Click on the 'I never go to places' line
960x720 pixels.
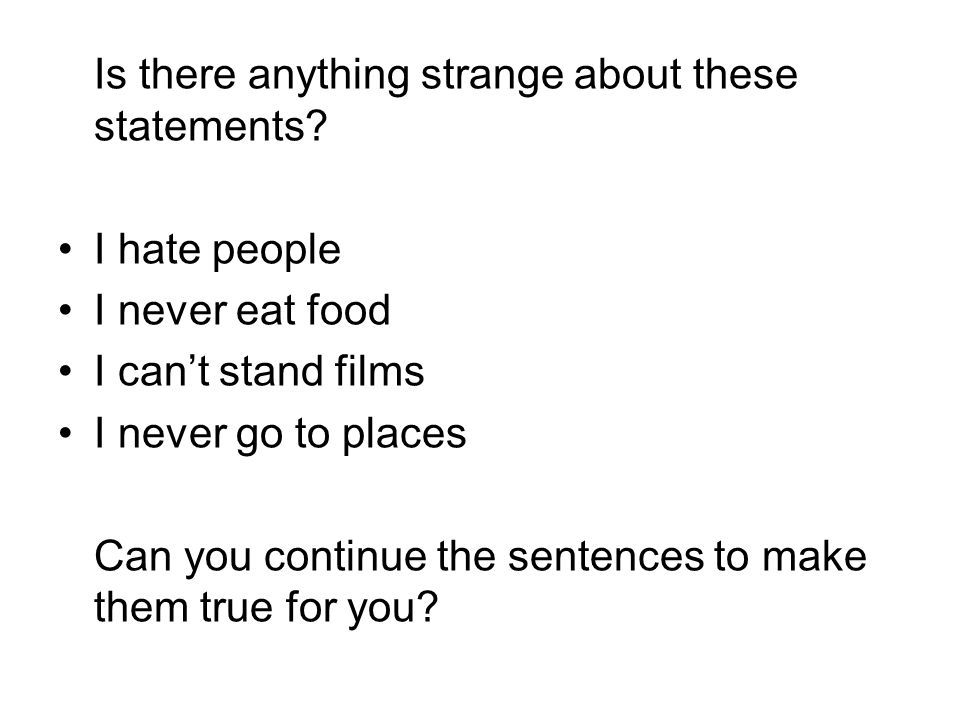(280, 433)
